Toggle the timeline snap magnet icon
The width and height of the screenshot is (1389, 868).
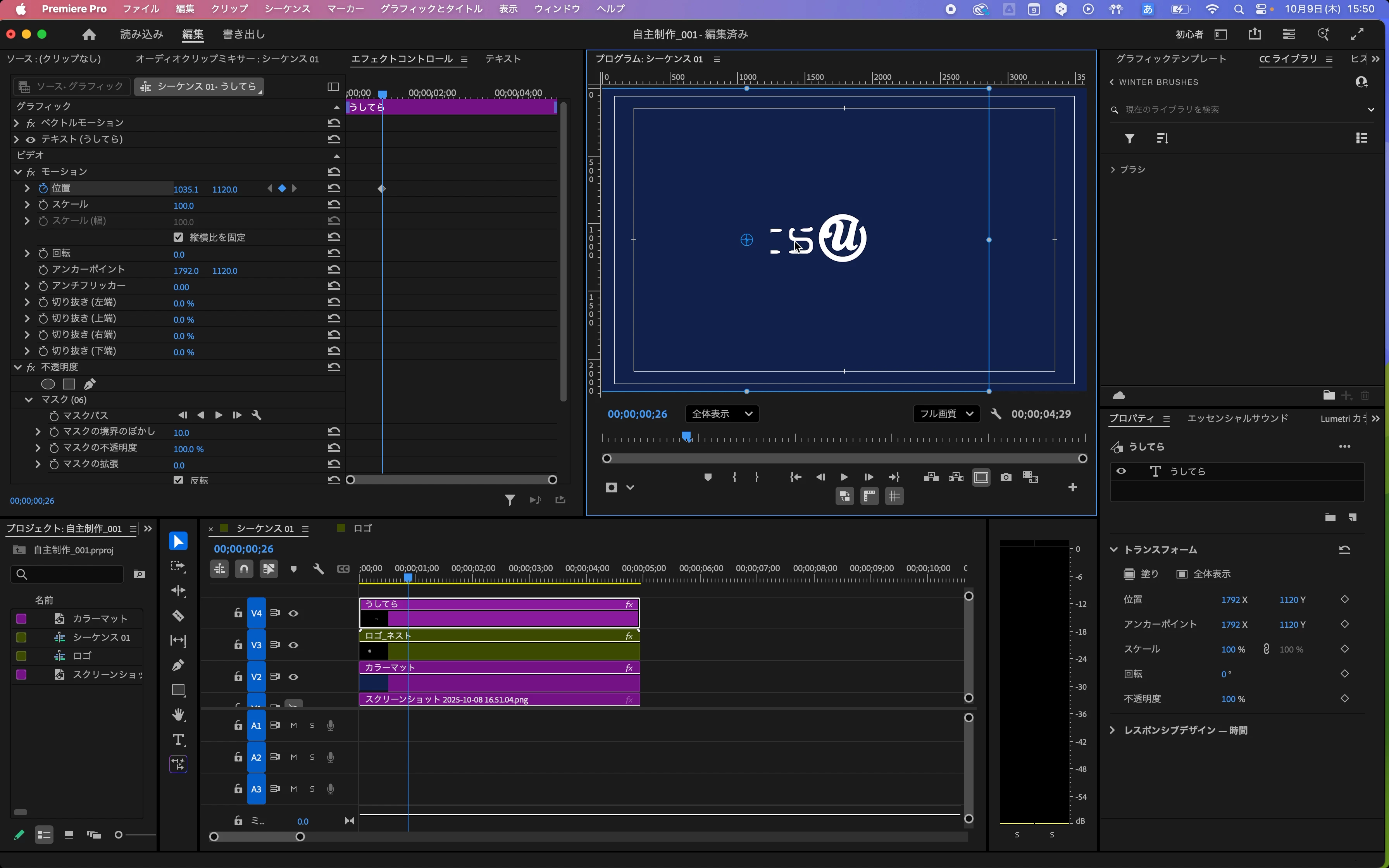click(244, 569)
